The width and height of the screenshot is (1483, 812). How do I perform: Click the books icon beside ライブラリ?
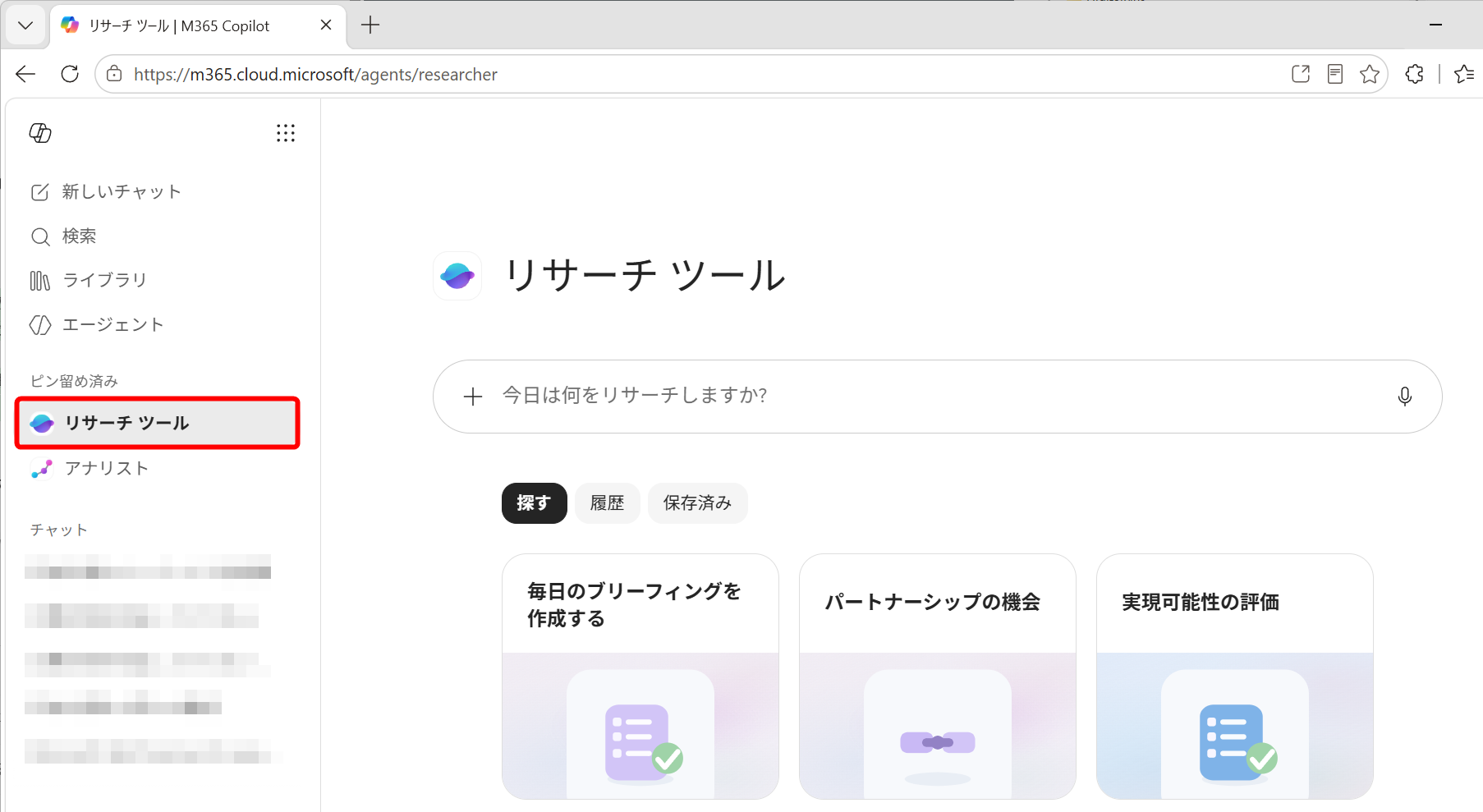(x=40, y=281)
